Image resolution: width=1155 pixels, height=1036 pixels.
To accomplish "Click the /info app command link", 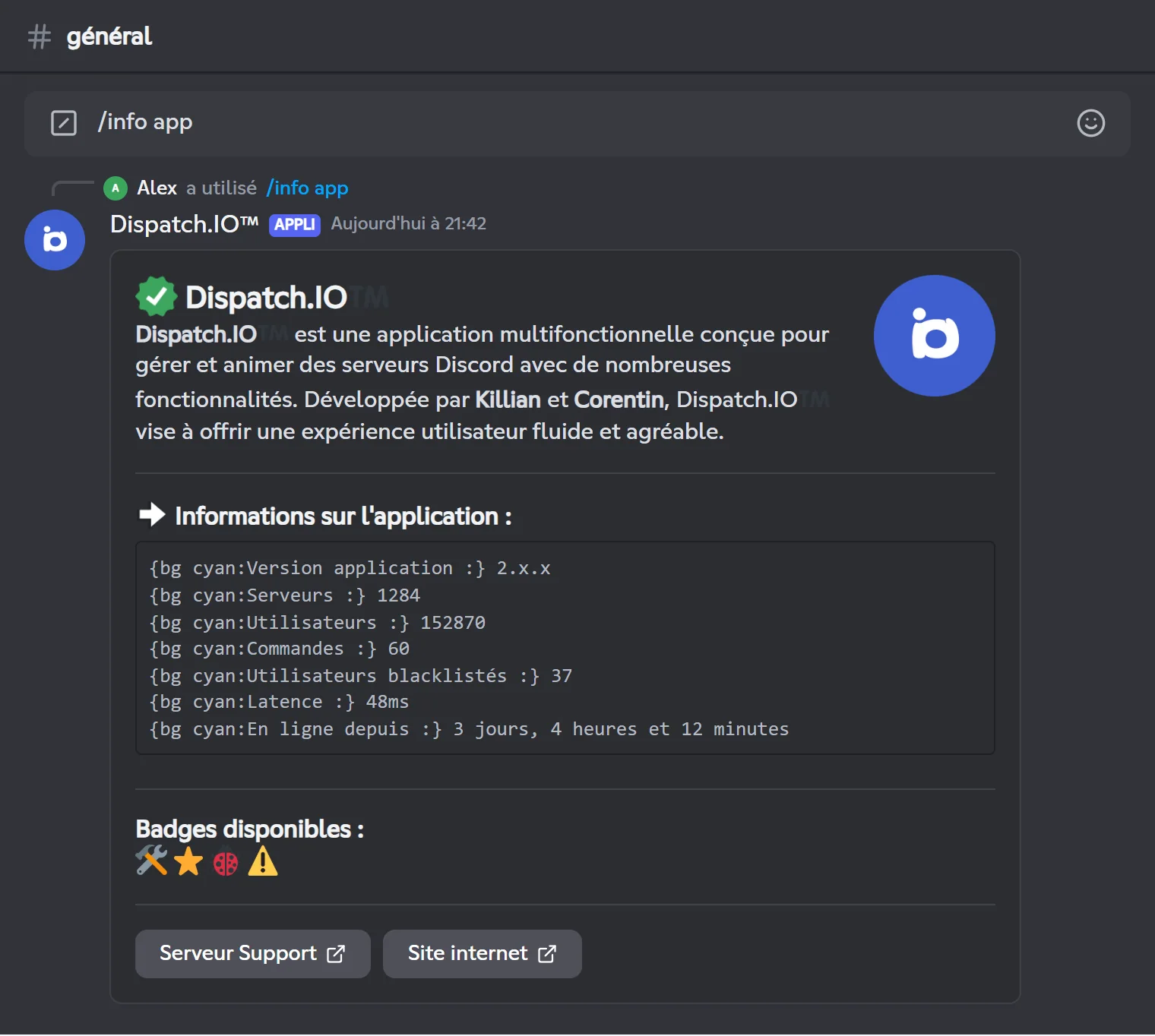I will point(307,188).
